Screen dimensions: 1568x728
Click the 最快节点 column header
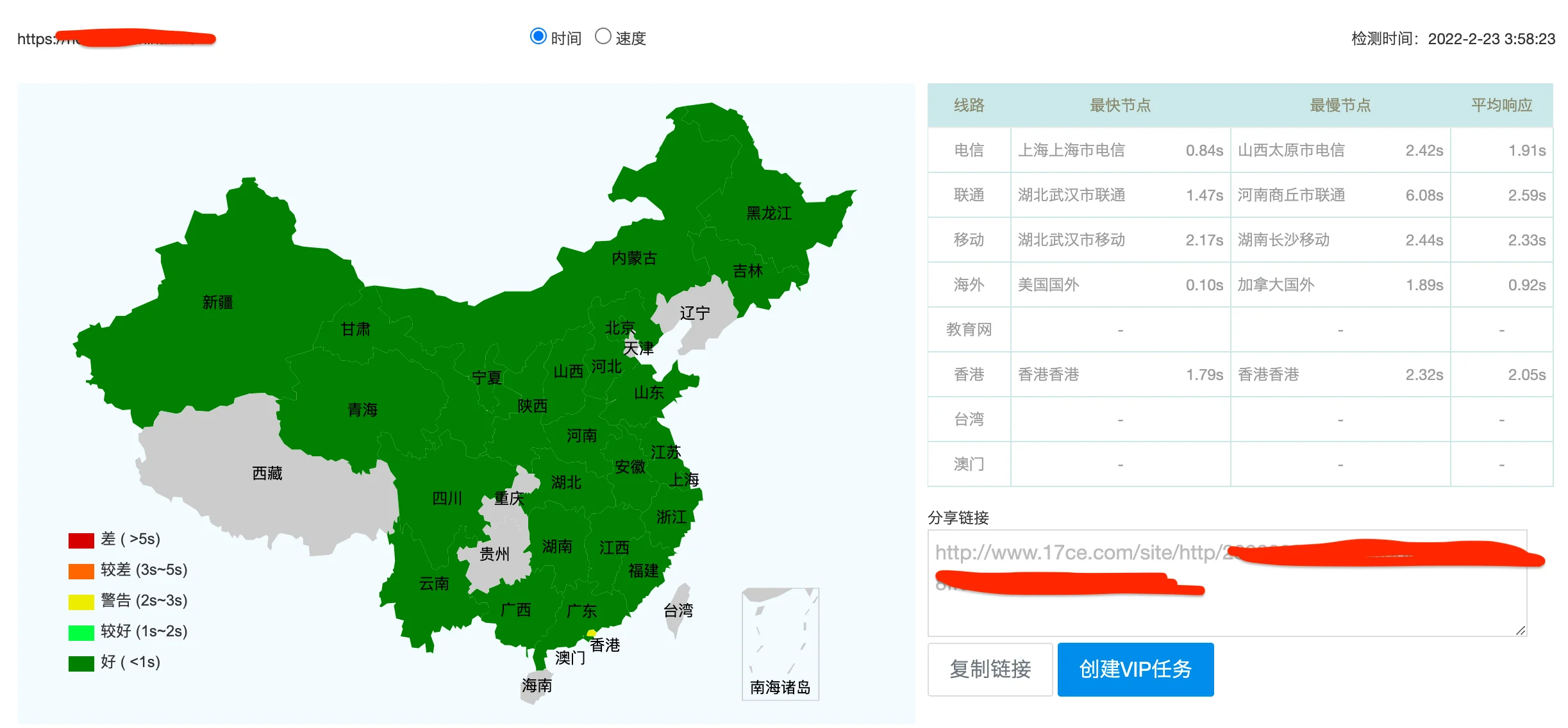click(x=1120, y=105)
